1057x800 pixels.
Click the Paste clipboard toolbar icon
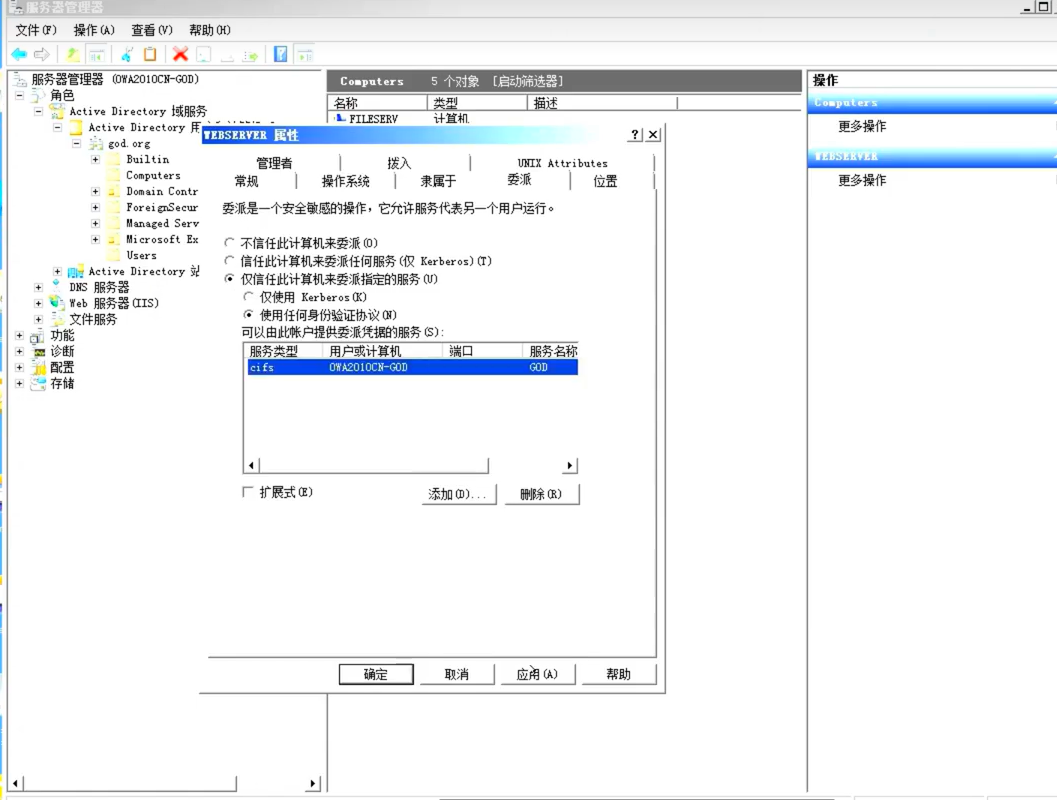point(150,54)
